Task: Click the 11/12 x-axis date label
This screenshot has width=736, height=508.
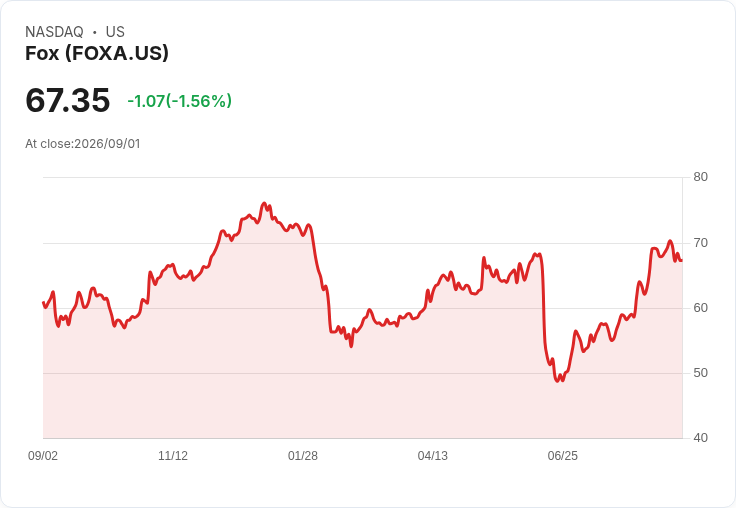Action: (173, 455)
